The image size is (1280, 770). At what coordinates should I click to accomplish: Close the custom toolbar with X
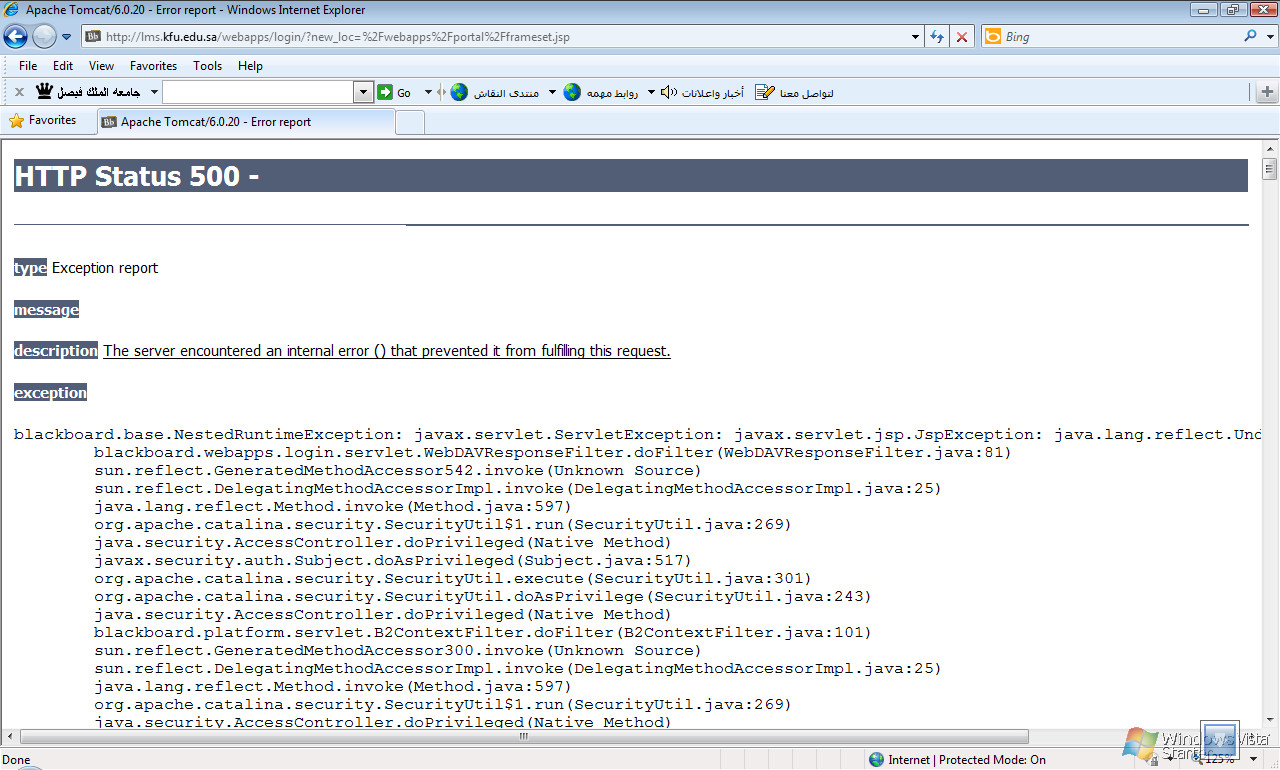tap(19, 92)
